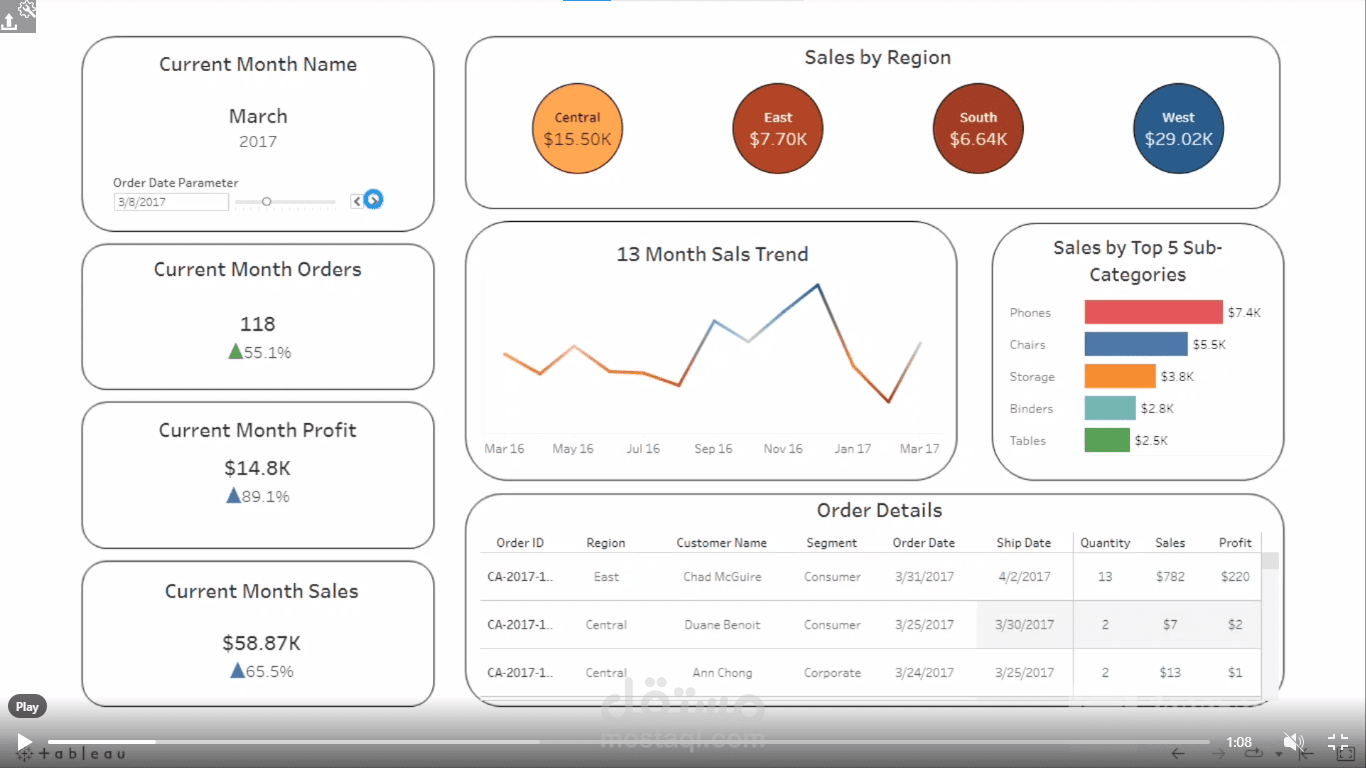Select the East region circle
This screenshot has height=768, width=1366.
[778, 130]
